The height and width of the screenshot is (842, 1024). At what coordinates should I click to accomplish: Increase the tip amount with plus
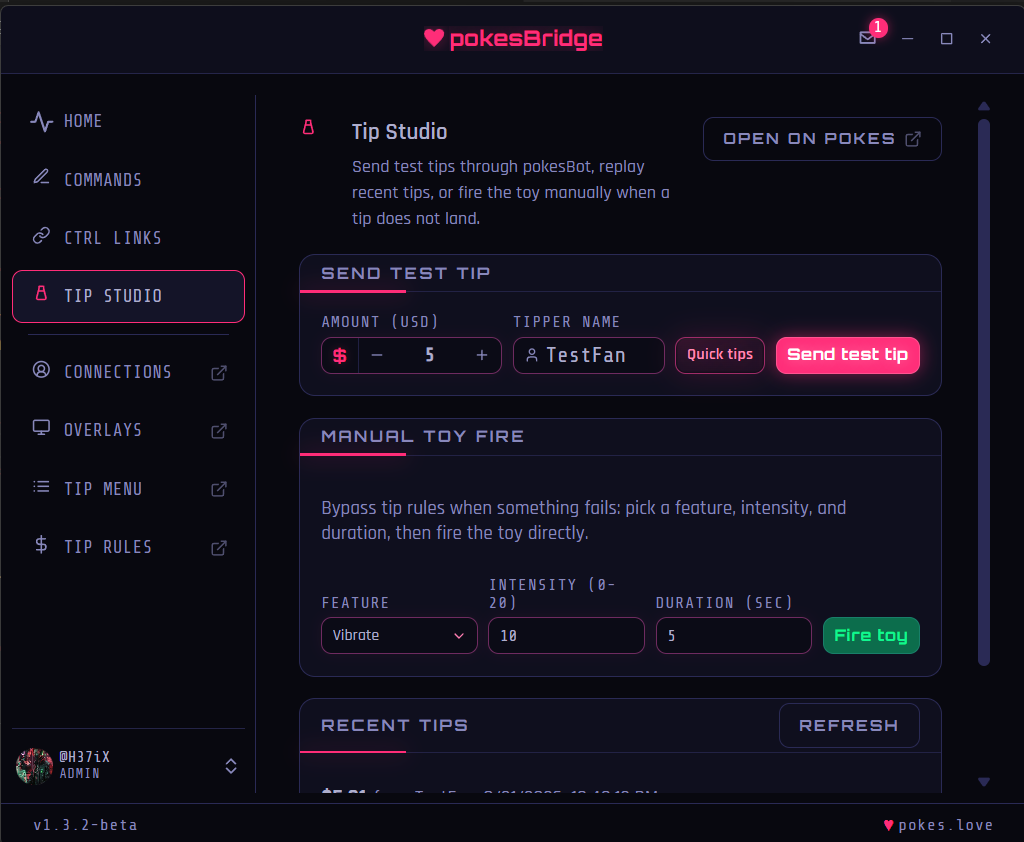(x=482, y=355)
